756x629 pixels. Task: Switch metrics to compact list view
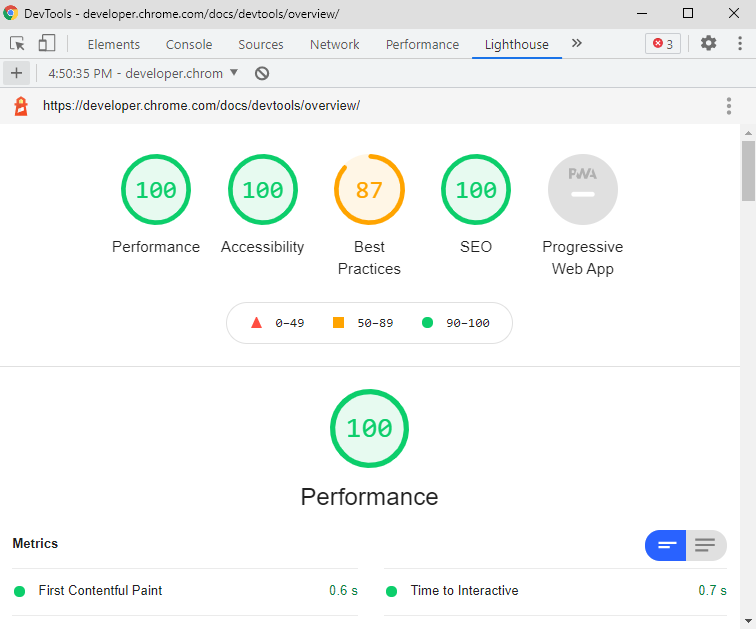click(x=666, y=545)
